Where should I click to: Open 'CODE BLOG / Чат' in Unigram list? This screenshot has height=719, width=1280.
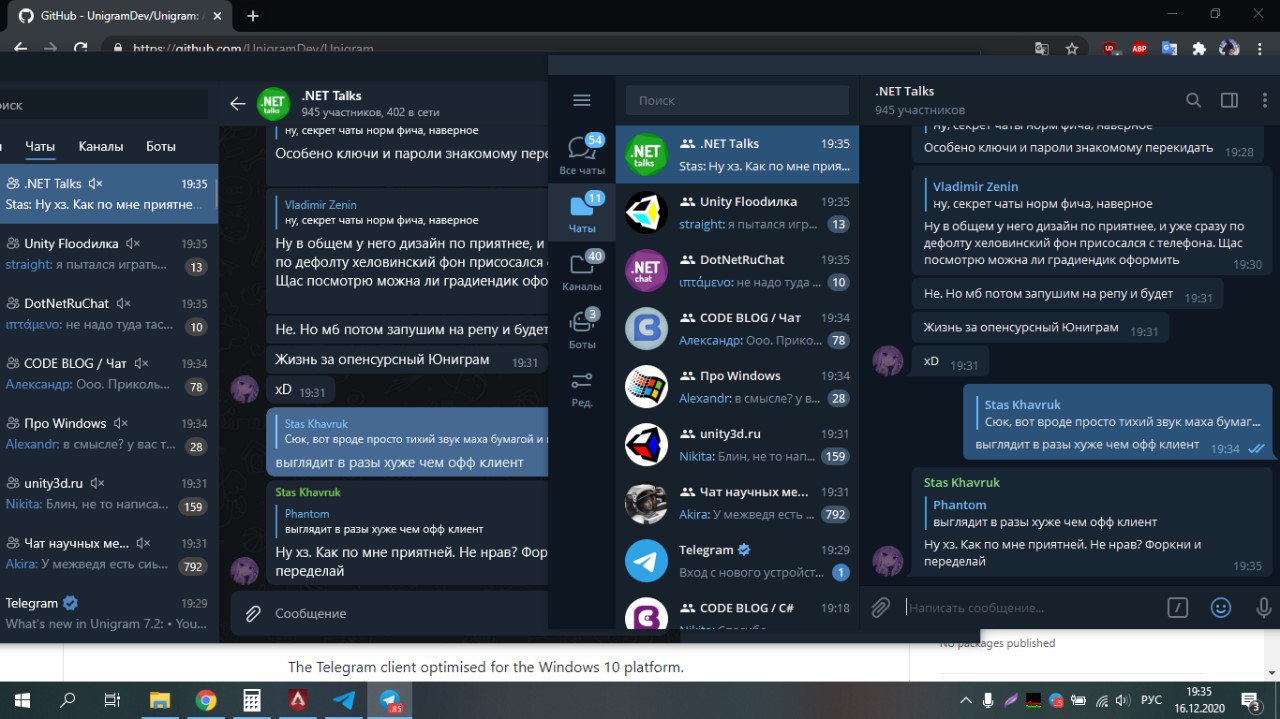[109, 374]
